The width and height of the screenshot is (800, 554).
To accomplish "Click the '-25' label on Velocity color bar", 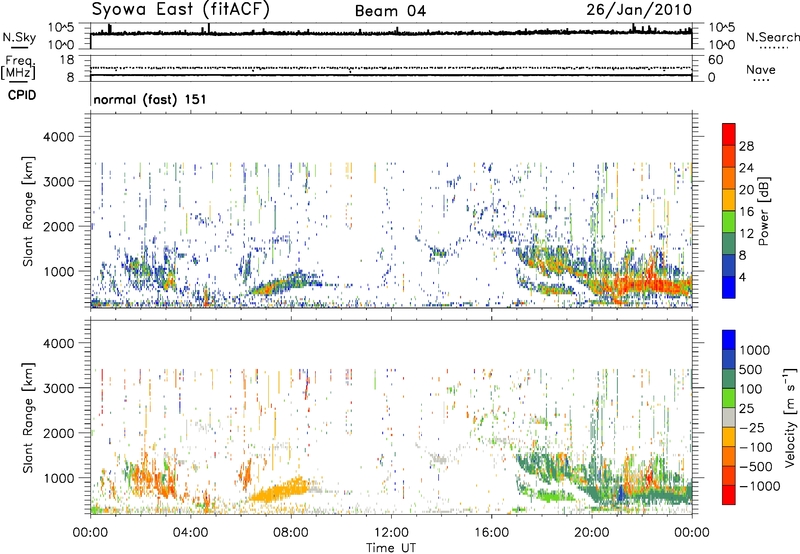I will (752, 428).
